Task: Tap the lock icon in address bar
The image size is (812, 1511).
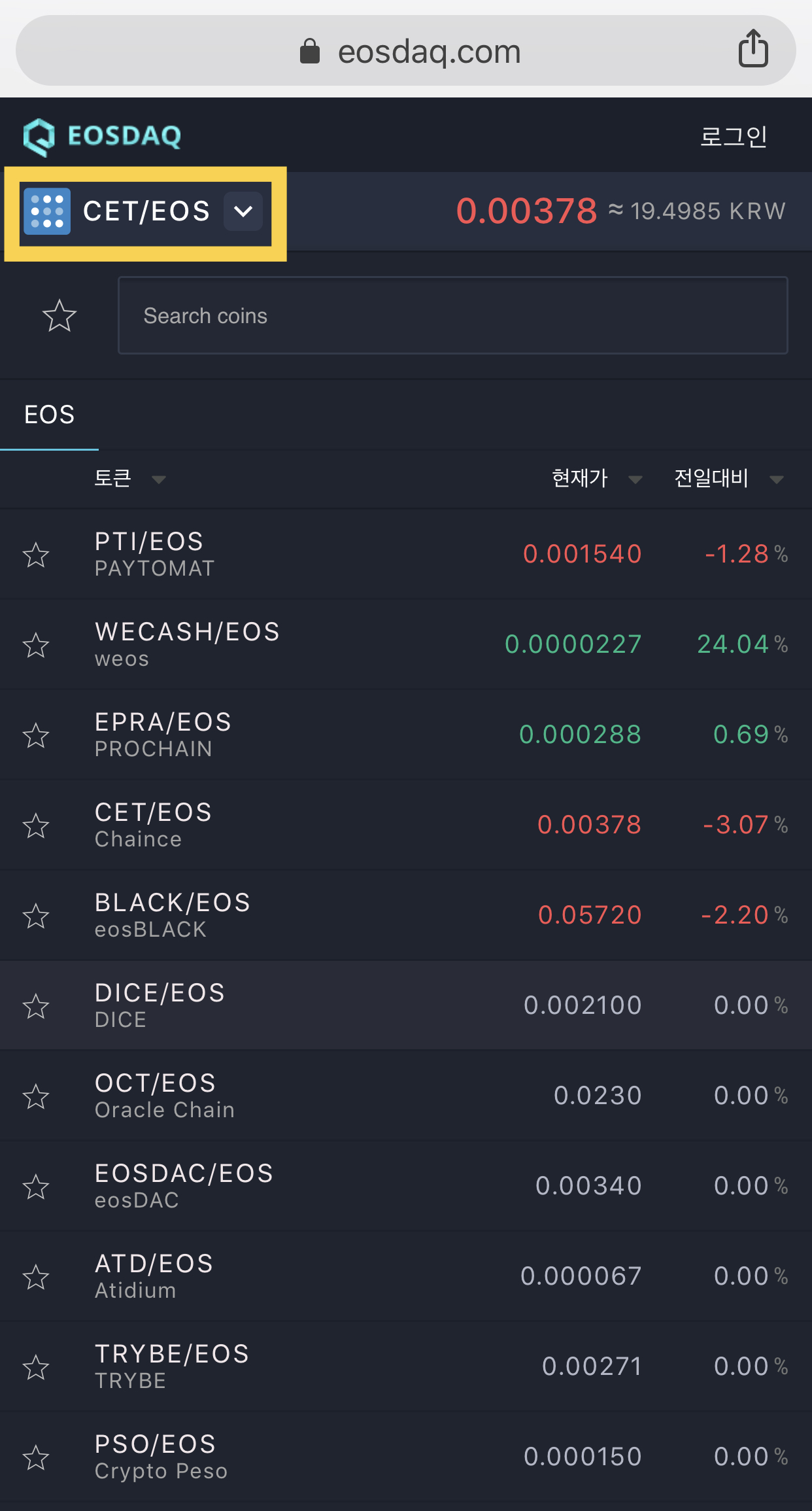Action: (310, 51)
